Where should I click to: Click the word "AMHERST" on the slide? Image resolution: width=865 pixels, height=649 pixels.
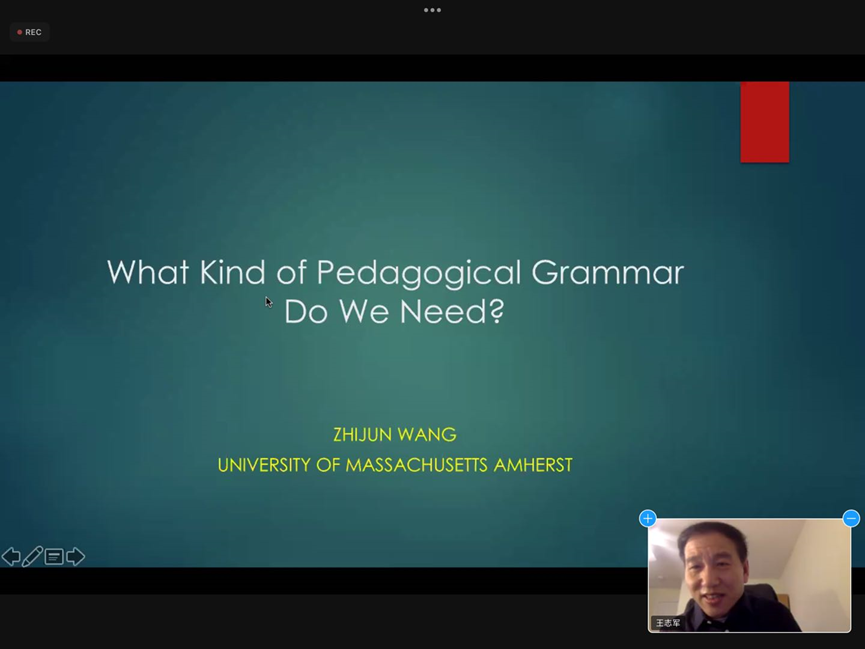click(534, 465)
